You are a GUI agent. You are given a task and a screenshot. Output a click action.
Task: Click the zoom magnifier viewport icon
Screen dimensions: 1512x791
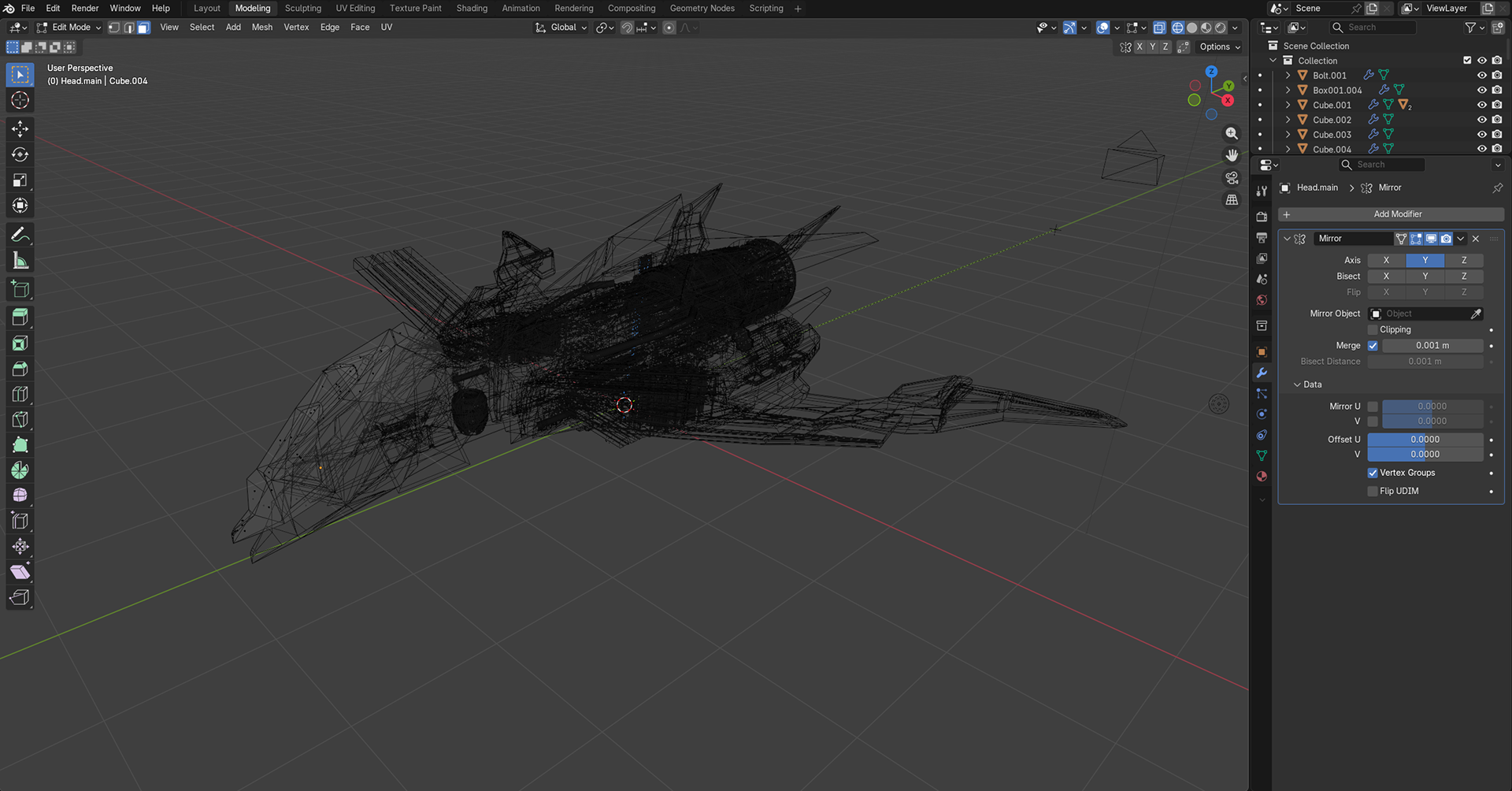tap(1232, 134)
